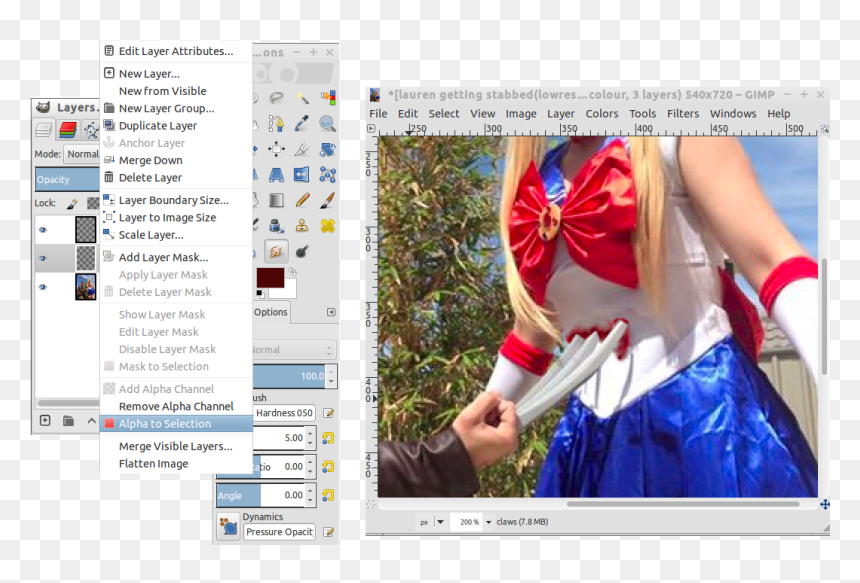Click the dynamics picker icon

[x=228, y=527]
